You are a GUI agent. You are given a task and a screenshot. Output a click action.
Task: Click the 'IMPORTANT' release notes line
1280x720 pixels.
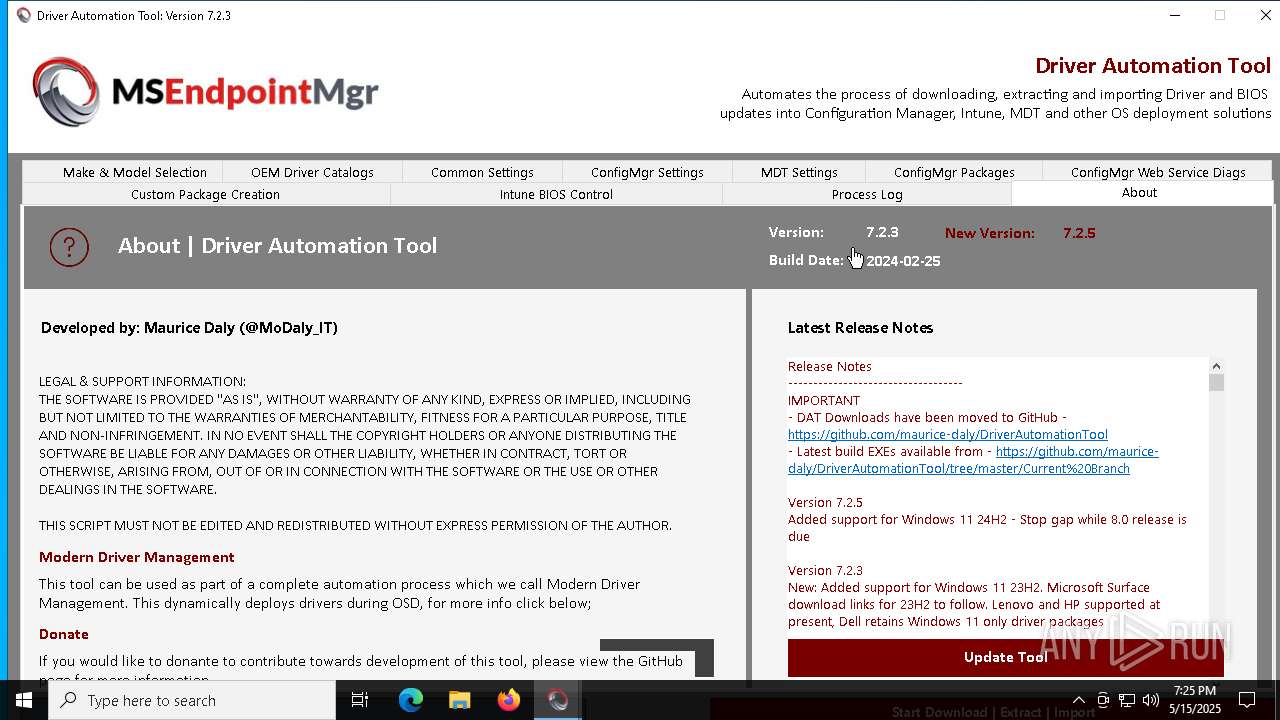[824, 401]
